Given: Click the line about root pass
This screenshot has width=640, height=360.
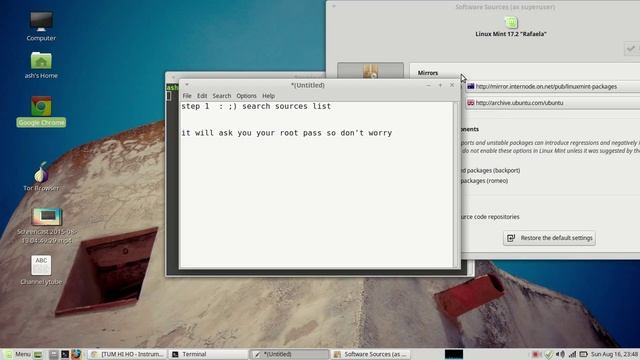Looking at the screenshot, I should pyautogui.click(x=287, y=133).
